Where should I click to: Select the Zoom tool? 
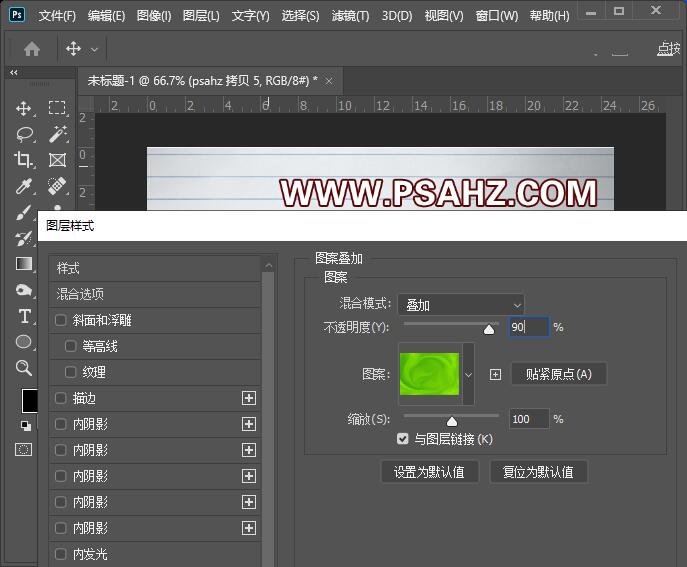point(24,368)
